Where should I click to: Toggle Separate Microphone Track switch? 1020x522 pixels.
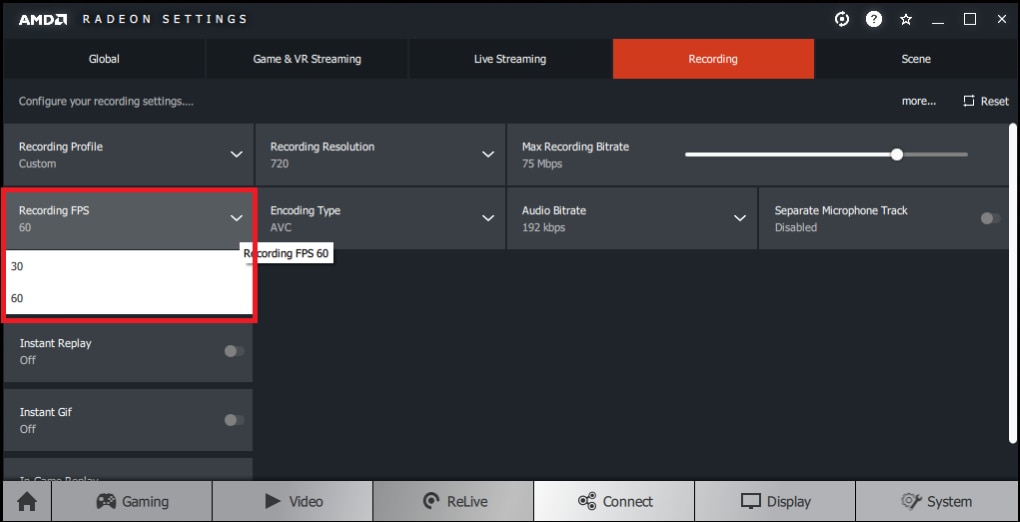[x=991, y=219]
